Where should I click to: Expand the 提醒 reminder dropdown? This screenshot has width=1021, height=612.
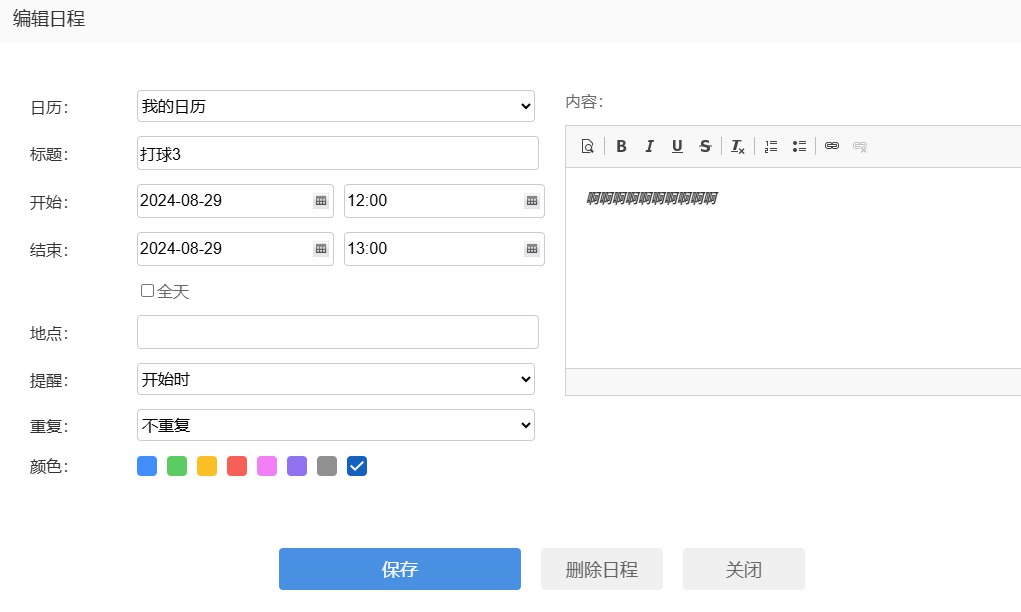tap(336, 379)
